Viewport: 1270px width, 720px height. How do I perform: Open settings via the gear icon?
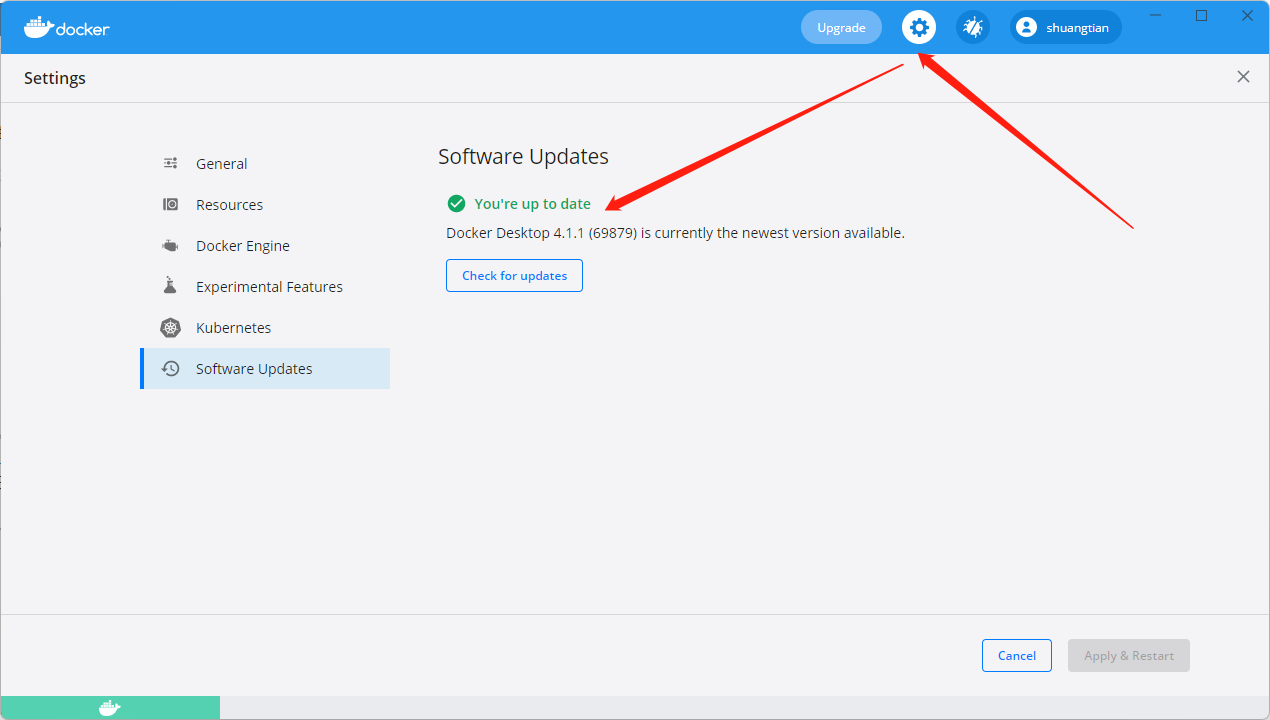tap(919, 27)
